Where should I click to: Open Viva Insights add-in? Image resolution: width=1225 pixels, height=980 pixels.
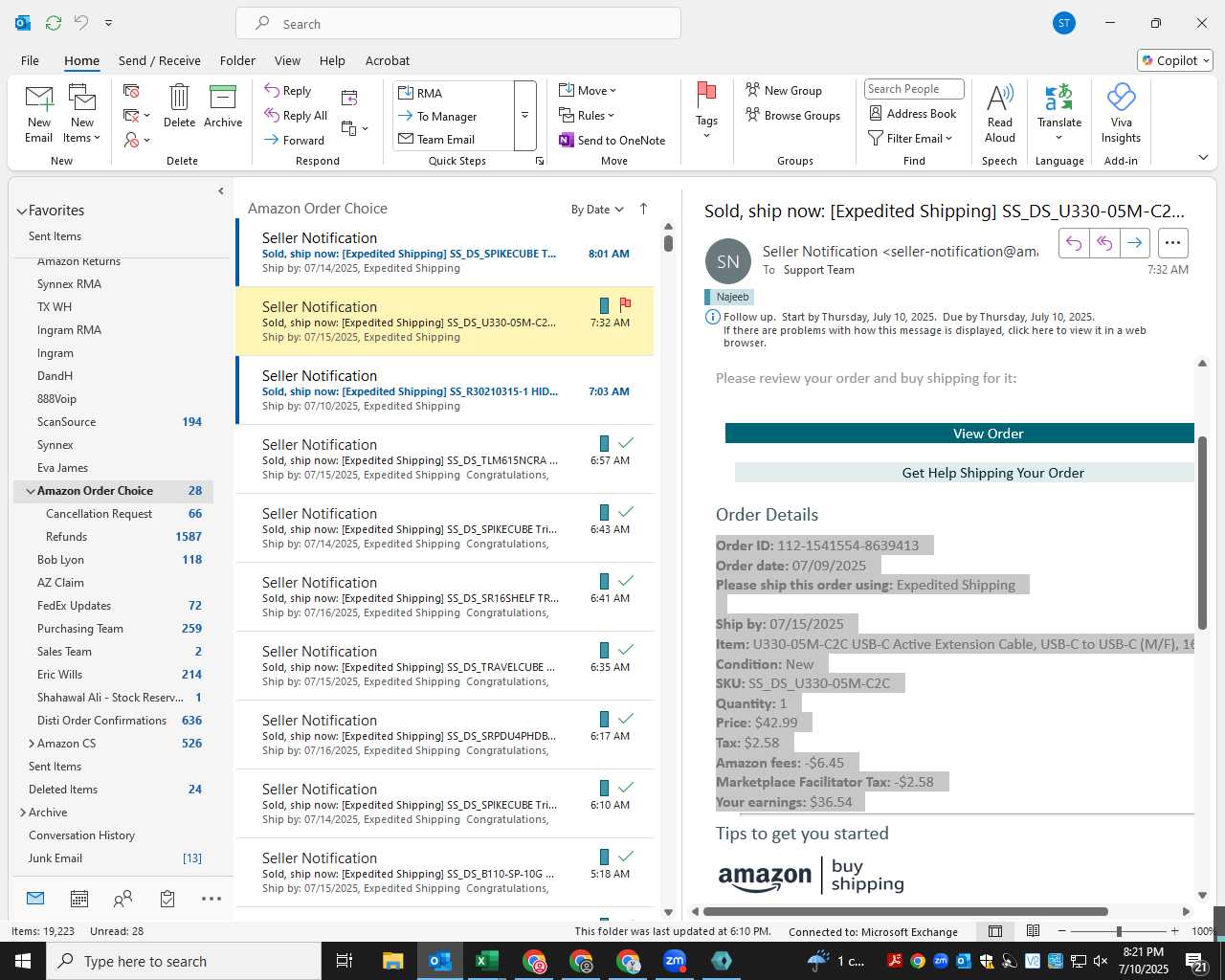(1121, 114)
